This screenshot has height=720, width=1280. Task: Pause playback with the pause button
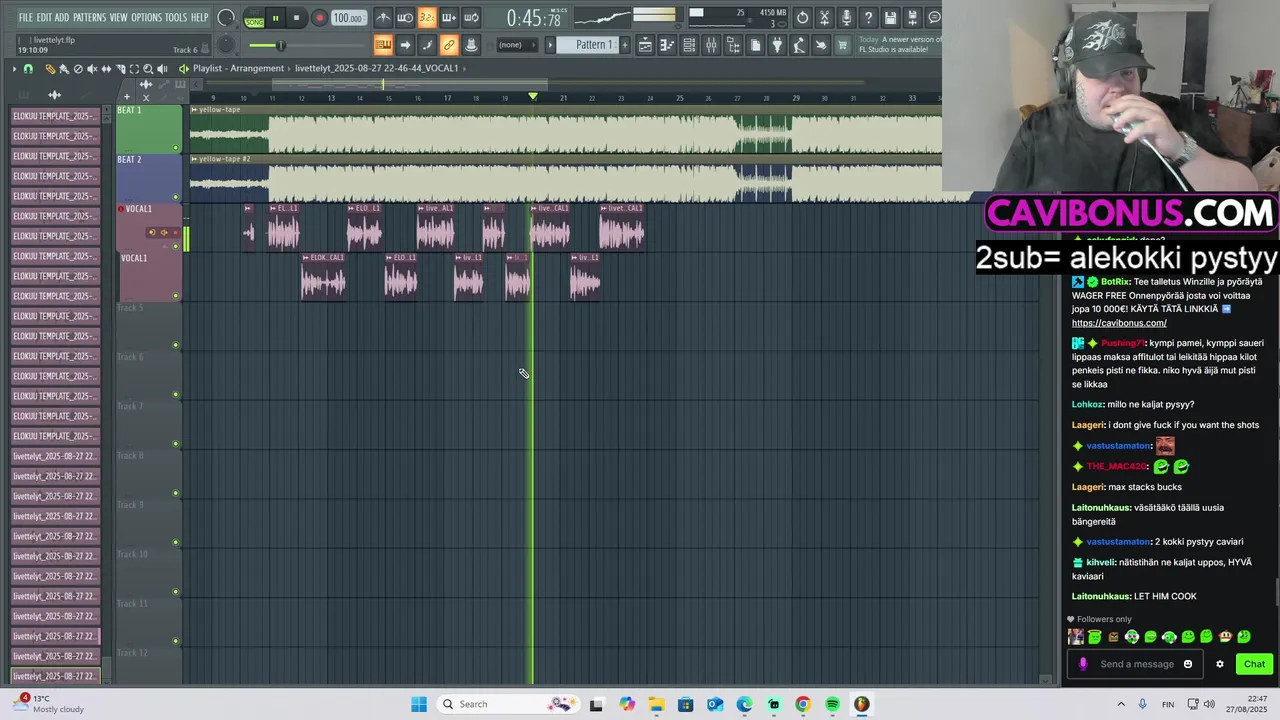point(275,18)
